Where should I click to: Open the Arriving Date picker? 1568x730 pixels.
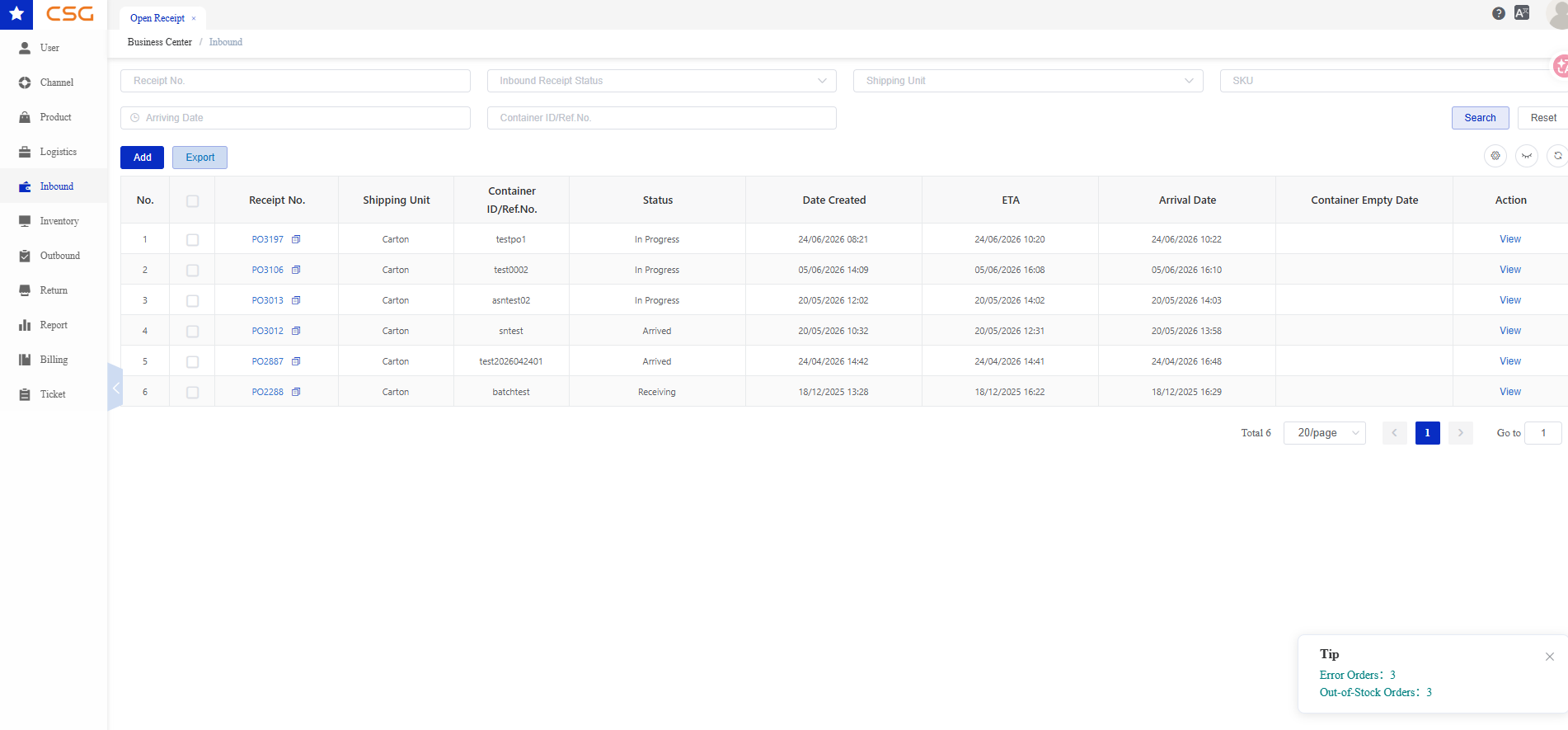(295, 118)
